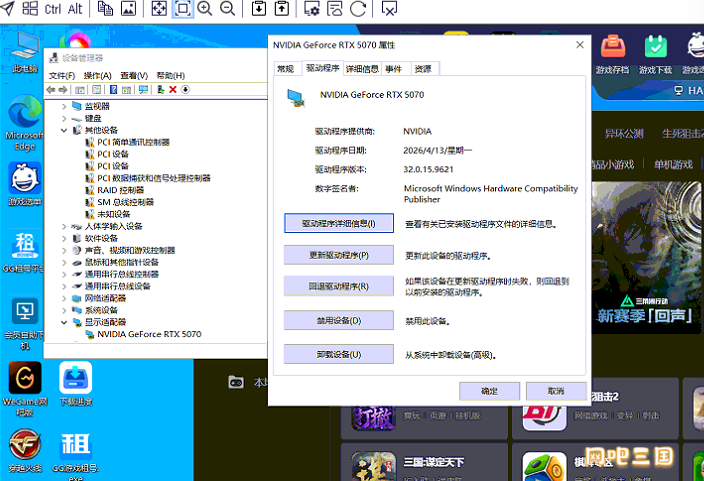Click the update driver green arrow icon

[x=160, y=90]
